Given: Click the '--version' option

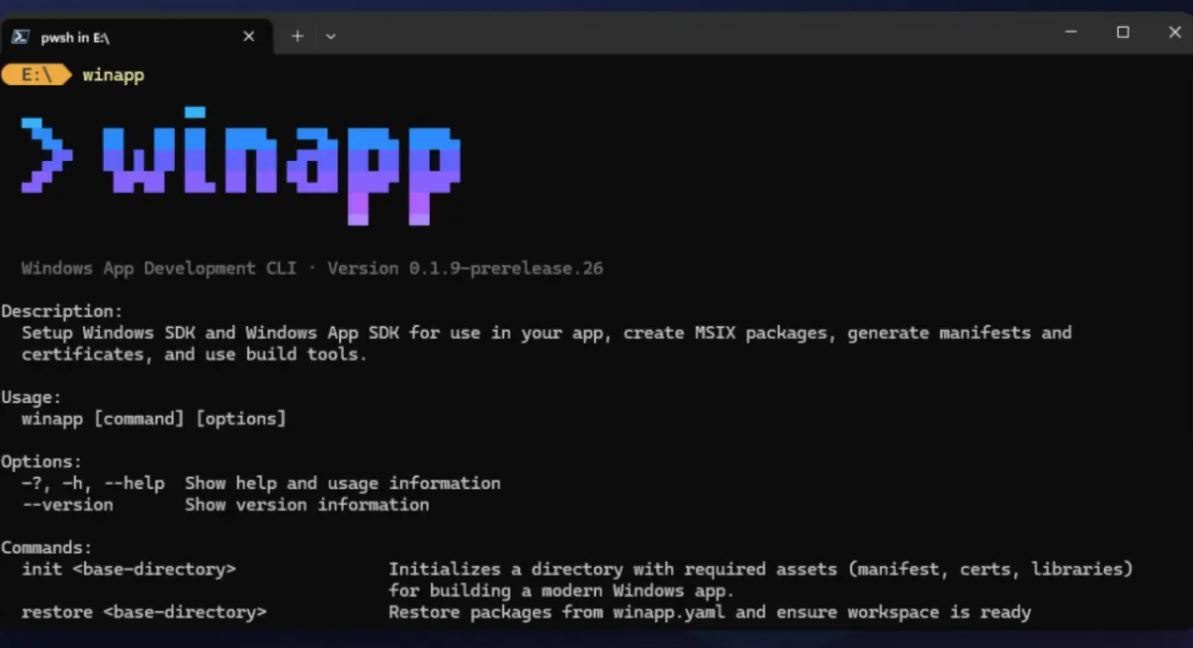Looking at the screenshot, I should click(67, 505).
